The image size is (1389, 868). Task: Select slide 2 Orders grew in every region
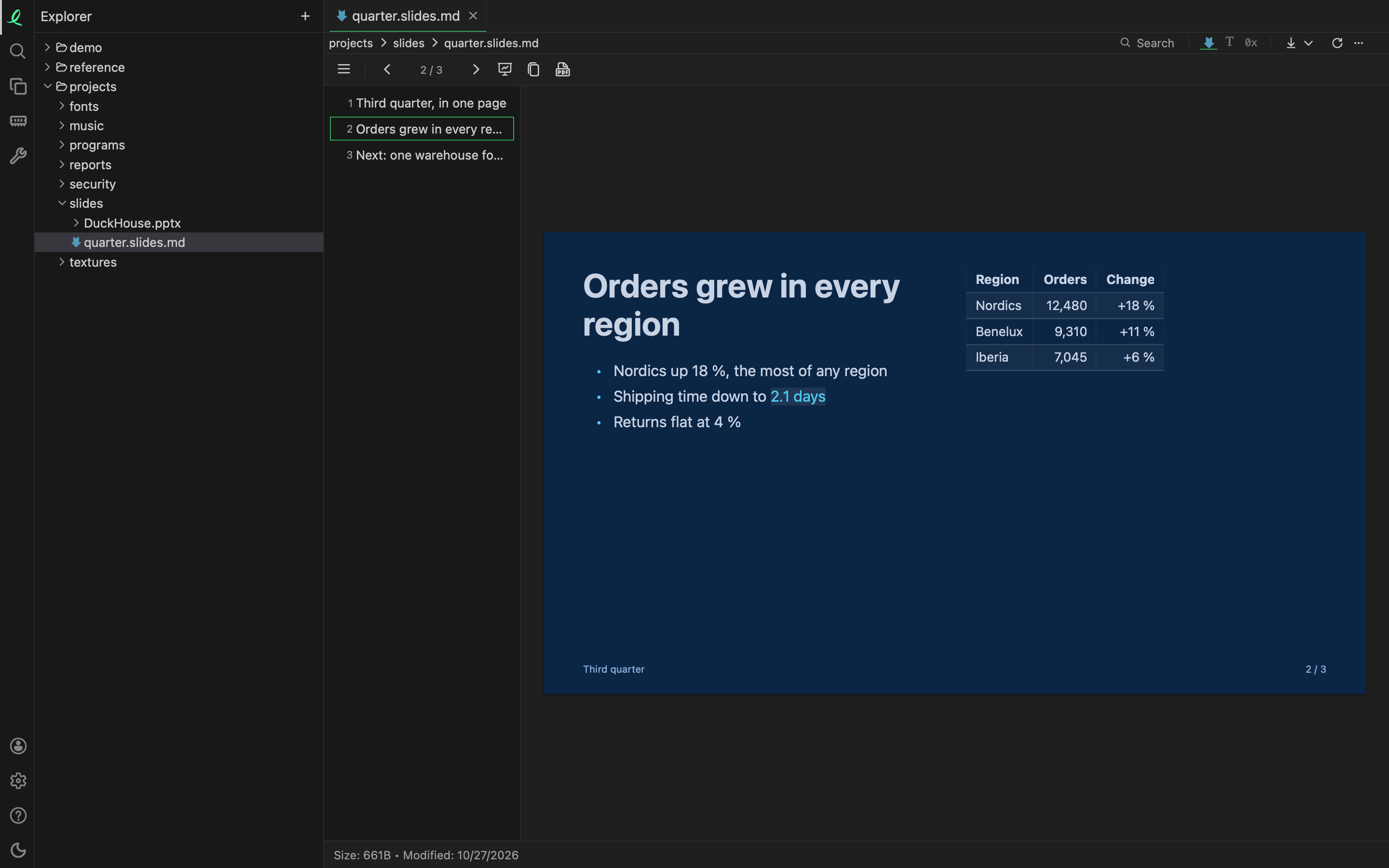click(422, 129)
